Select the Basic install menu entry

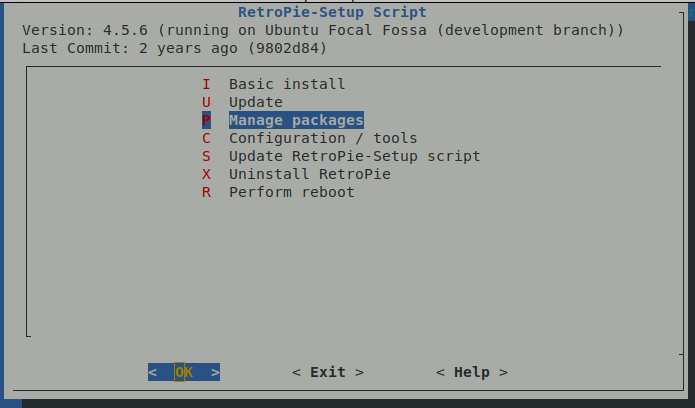click(x=286, y=84)
